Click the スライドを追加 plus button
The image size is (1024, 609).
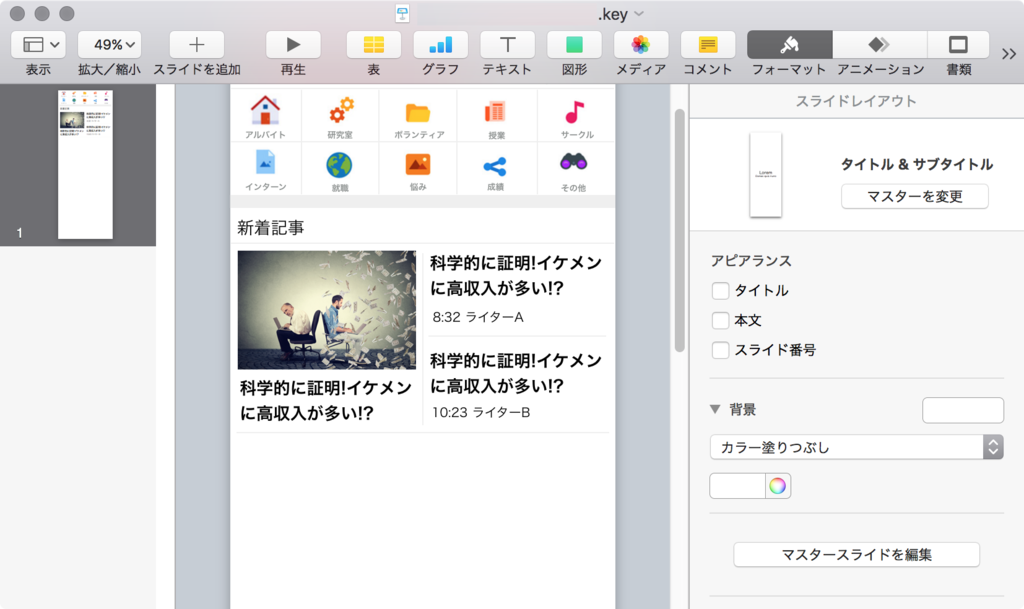197,44
